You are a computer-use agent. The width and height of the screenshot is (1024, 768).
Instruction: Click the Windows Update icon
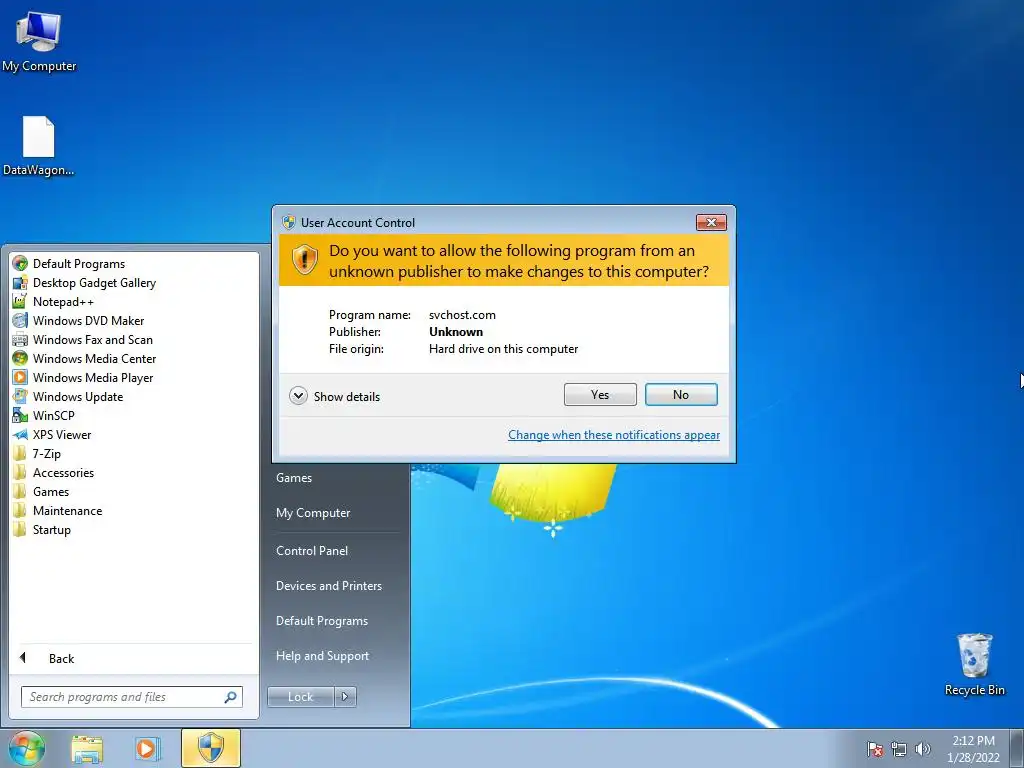pos(20,396)
